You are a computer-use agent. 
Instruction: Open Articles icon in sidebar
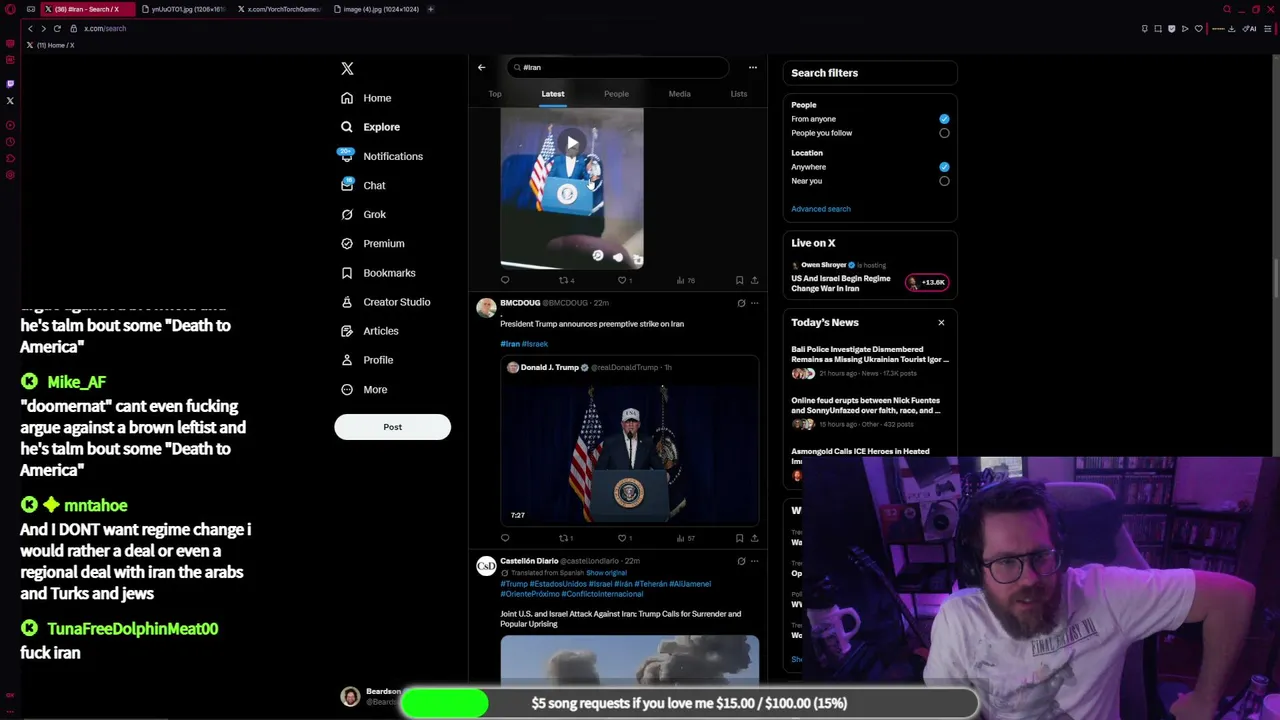pyautogui.click(x=347, y=331)
